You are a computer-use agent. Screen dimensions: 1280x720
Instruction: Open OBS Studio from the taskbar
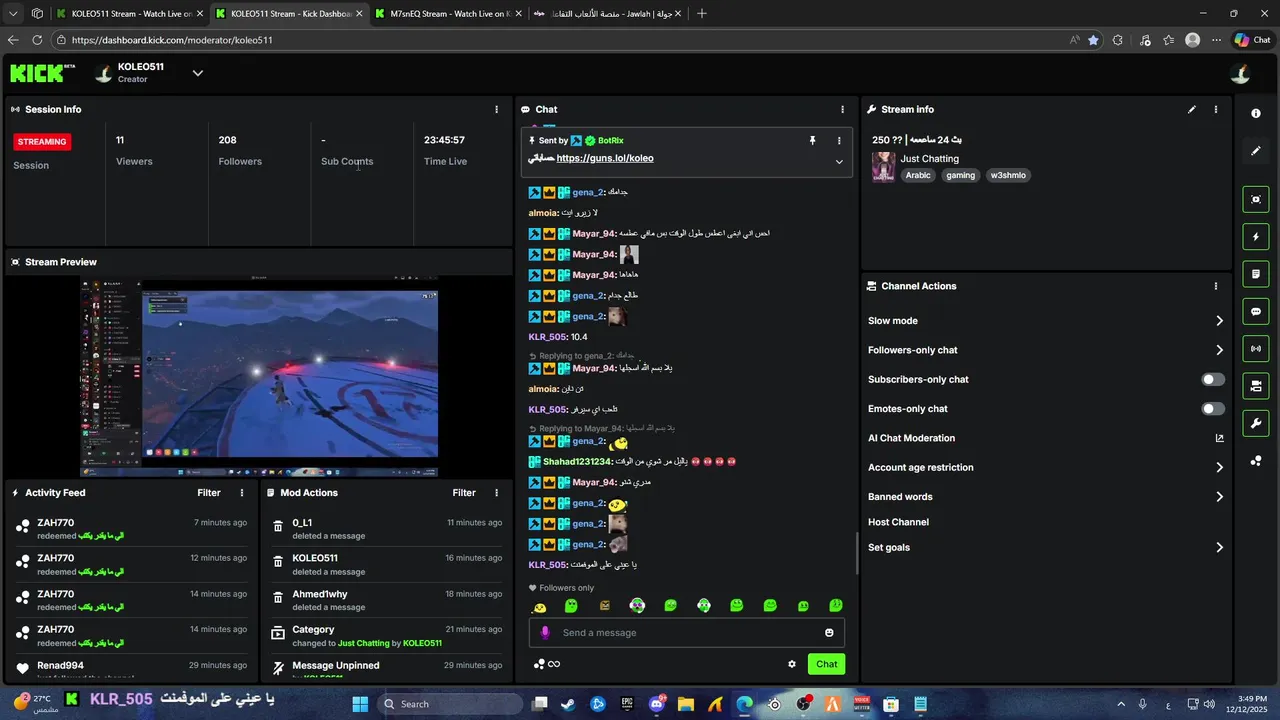803,704
